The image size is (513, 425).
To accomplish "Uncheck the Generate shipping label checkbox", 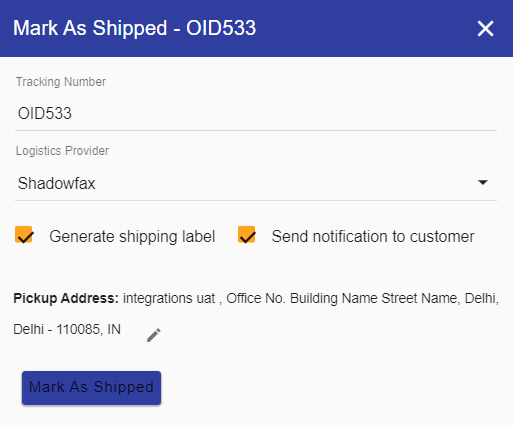I will tap(24, 235).
